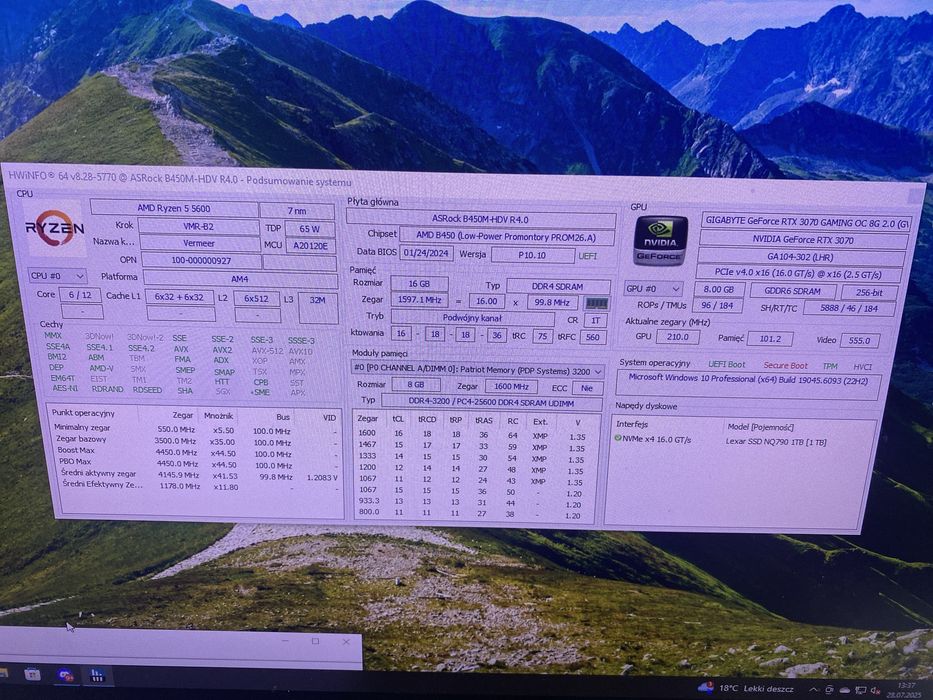Click the PCIe v4.0 x16 bus field

click(x=799, y=274)
